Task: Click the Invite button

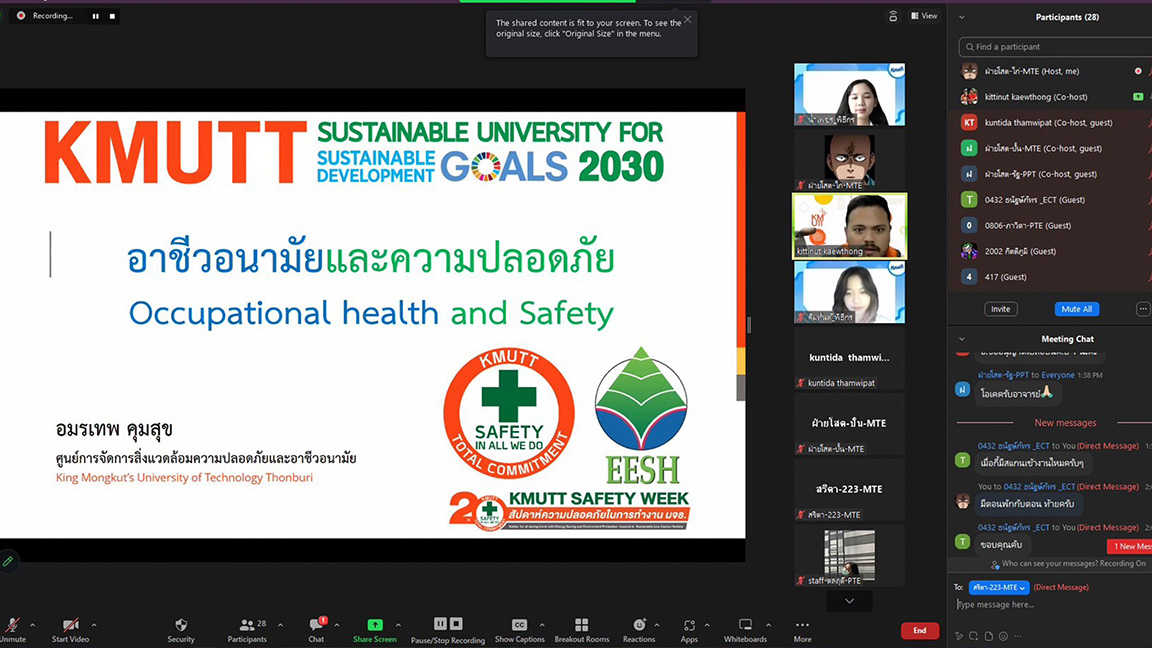Action: (1001, 309)
